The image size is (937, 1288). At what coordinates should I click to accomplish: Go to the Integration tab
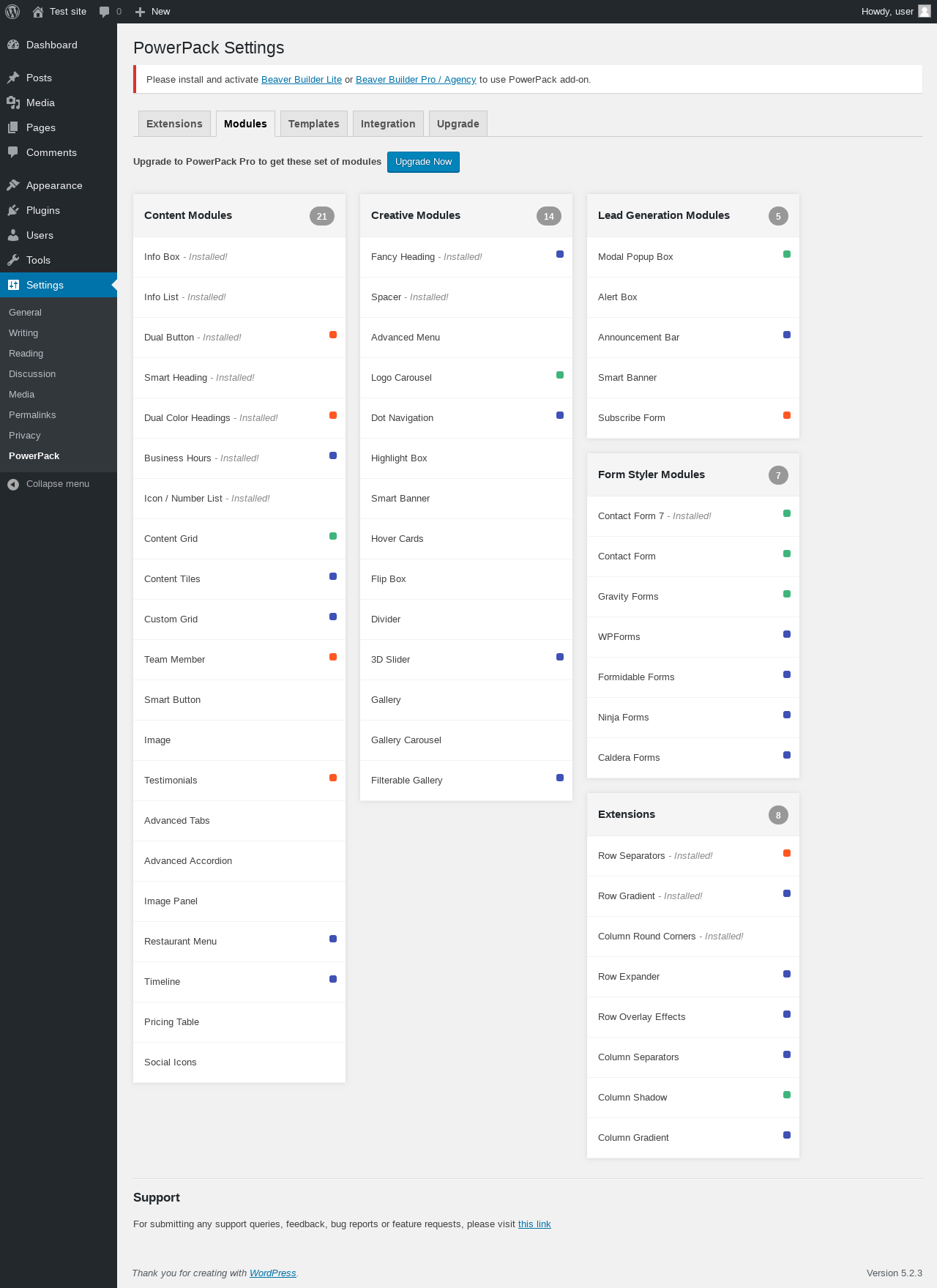click(x=388, y=124)
